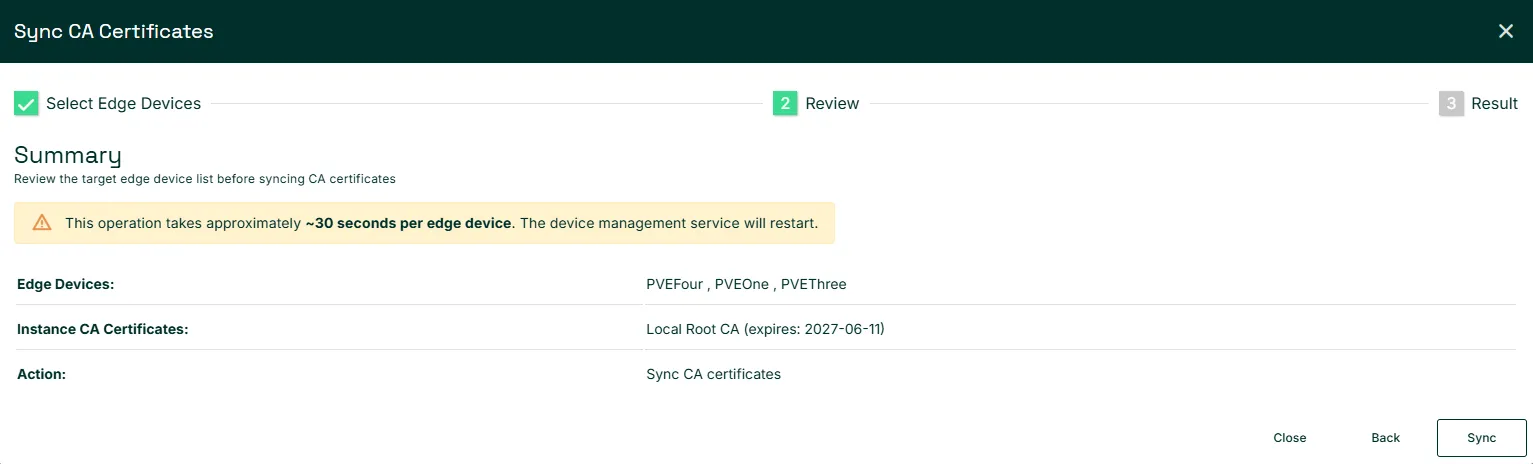Click the 'Sync CA Certificates' dialog title
1533x464 pixels.
tap(114, 31)
